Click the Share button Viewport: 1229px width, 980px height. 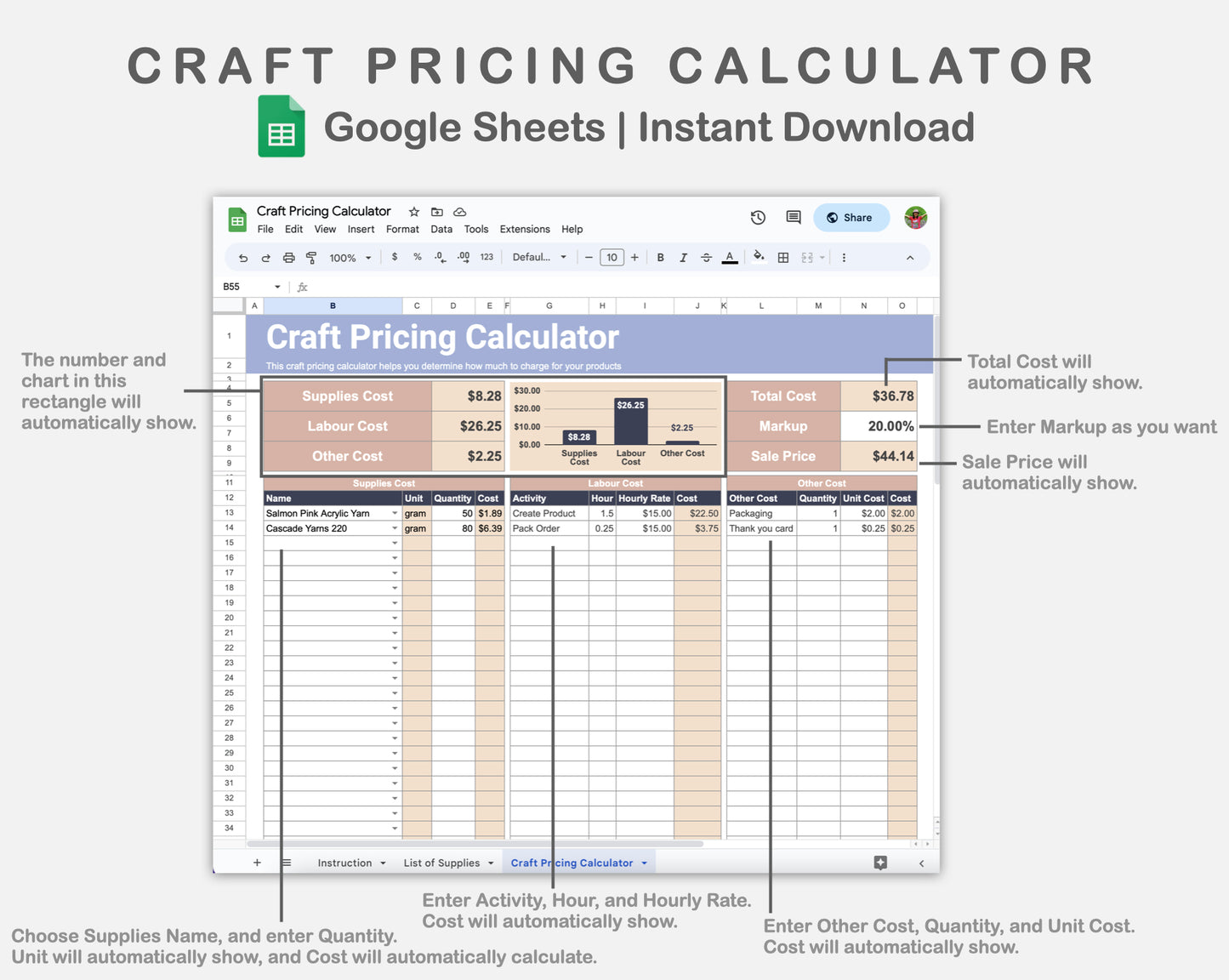tap(851, 217)
